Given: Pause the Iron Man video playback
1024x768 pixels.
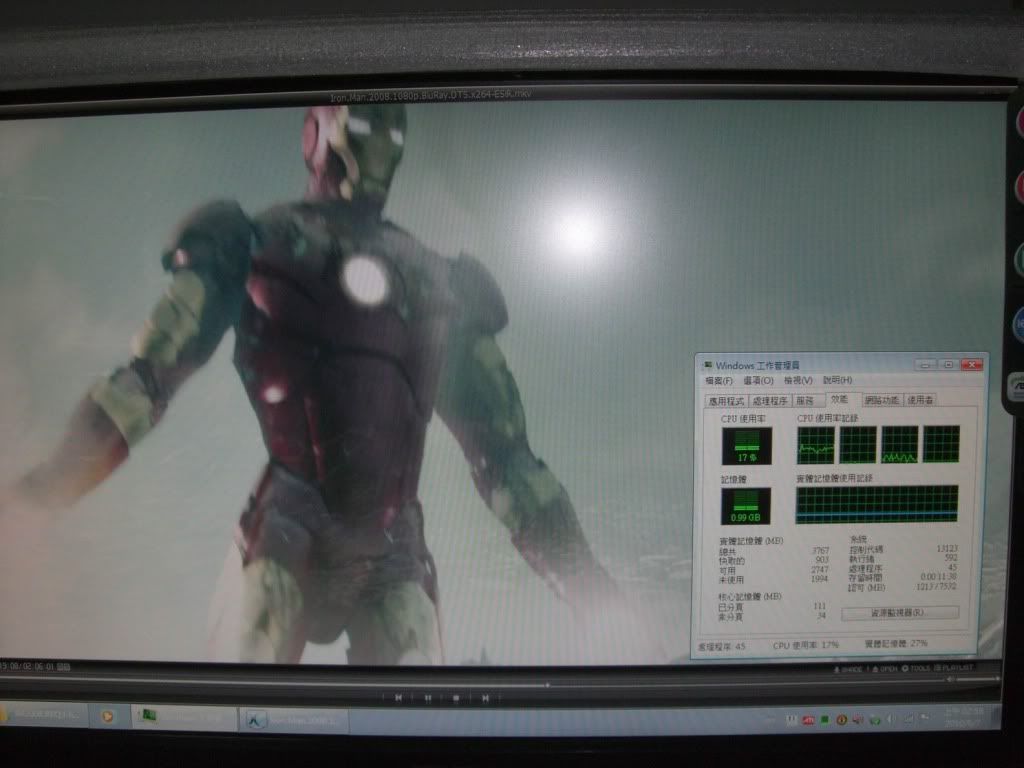Looking at the screenshot, I should pos(427,697).
